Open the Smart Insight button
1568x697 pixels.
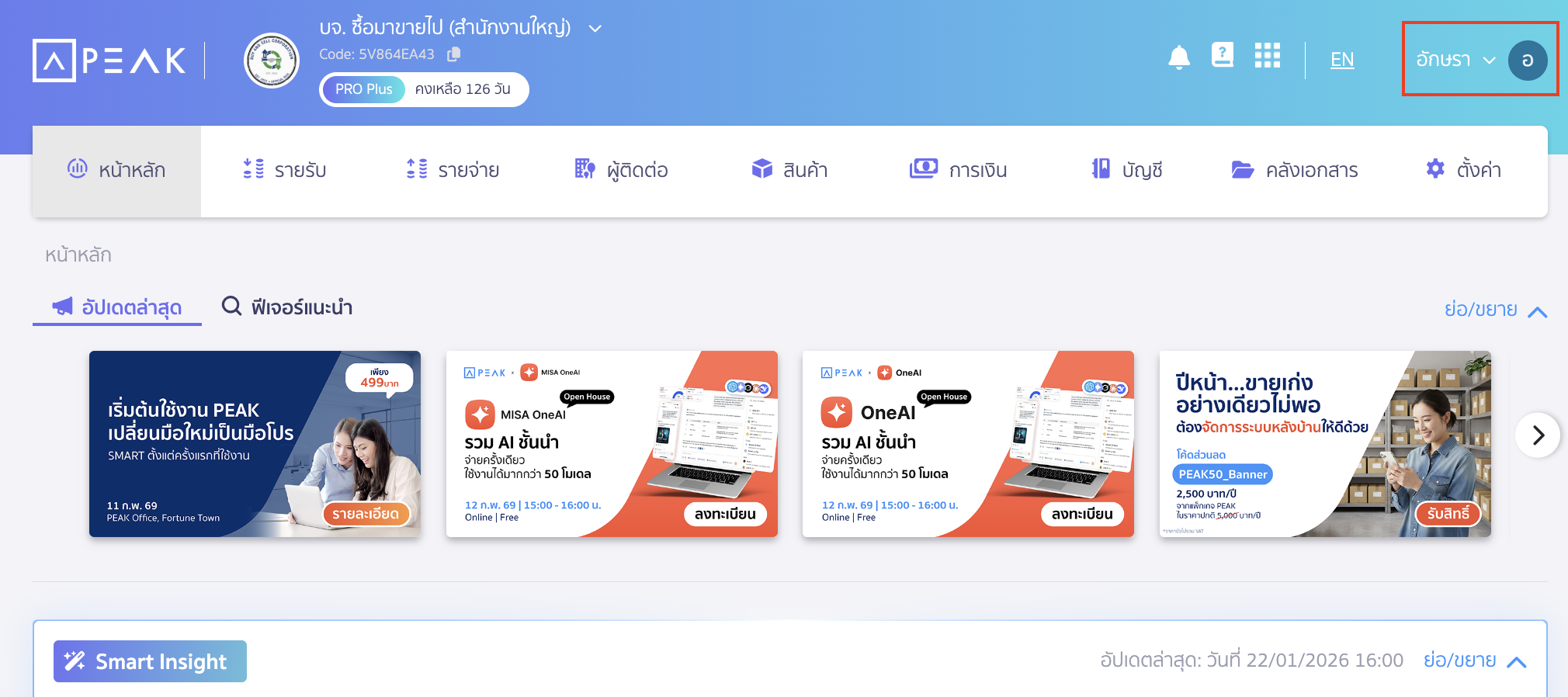[150, 661]
